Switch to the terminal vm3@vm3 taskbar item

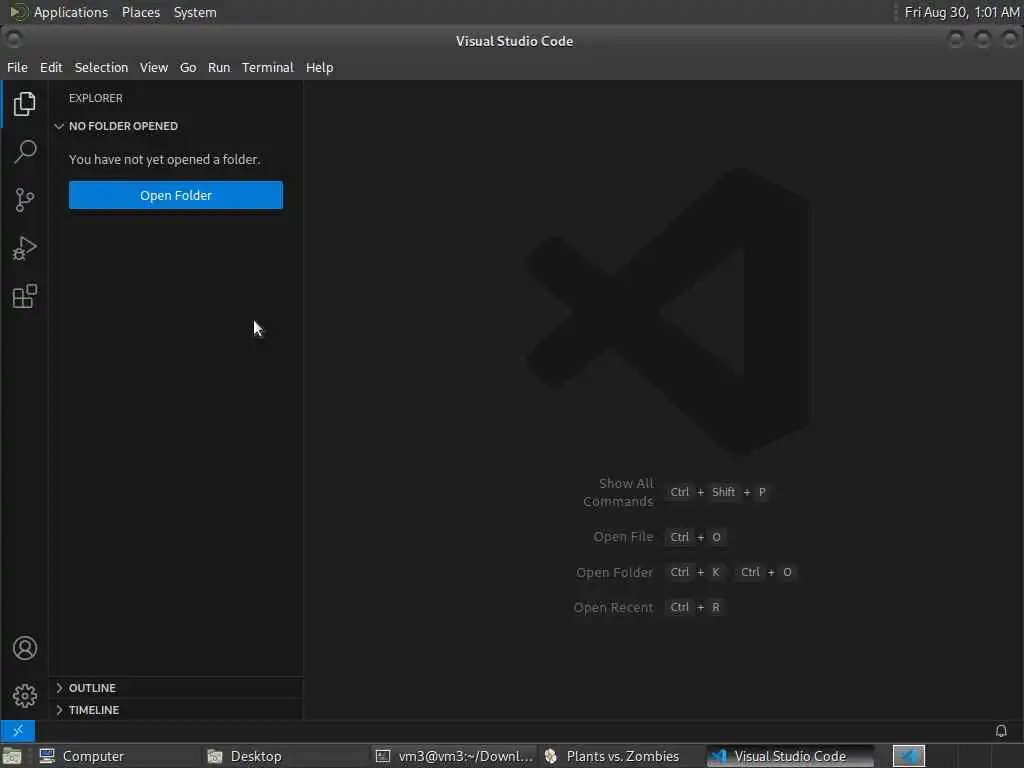coord(454,756)
